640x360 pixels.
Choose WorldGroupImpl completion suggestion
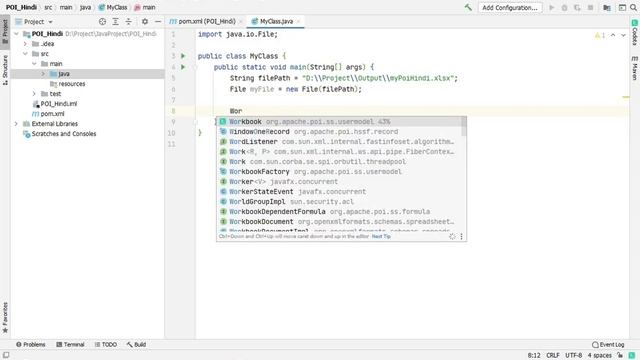coord(339,202)
